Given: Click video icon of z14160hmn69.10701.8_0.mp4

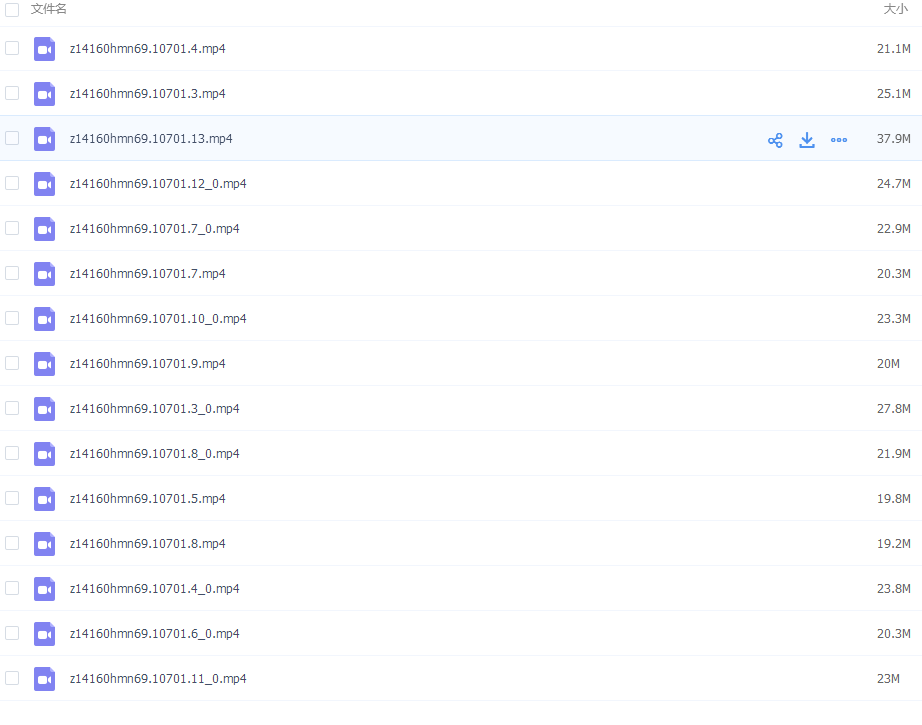Looking at the screenshot, I should (x=45, y=454).
